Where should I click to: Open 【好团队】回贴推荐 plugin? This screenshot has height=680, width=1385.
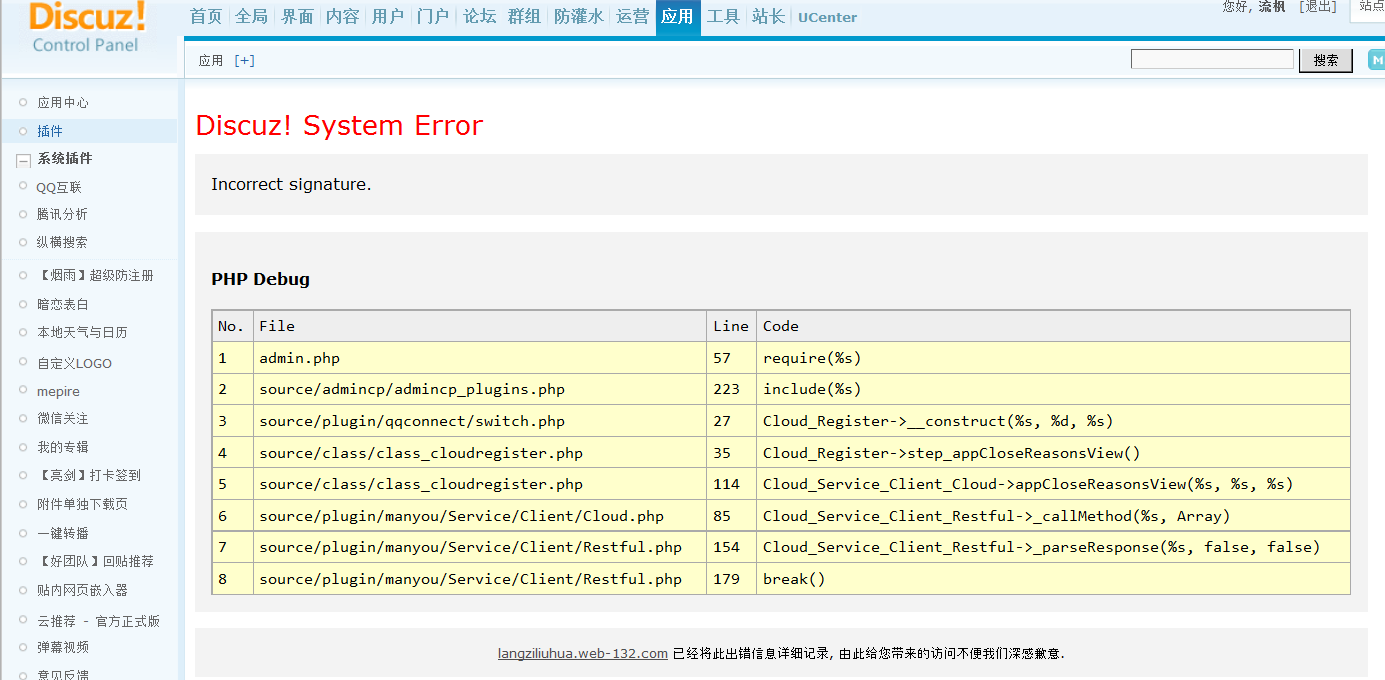pyautogui.click(x=95, y=562)
